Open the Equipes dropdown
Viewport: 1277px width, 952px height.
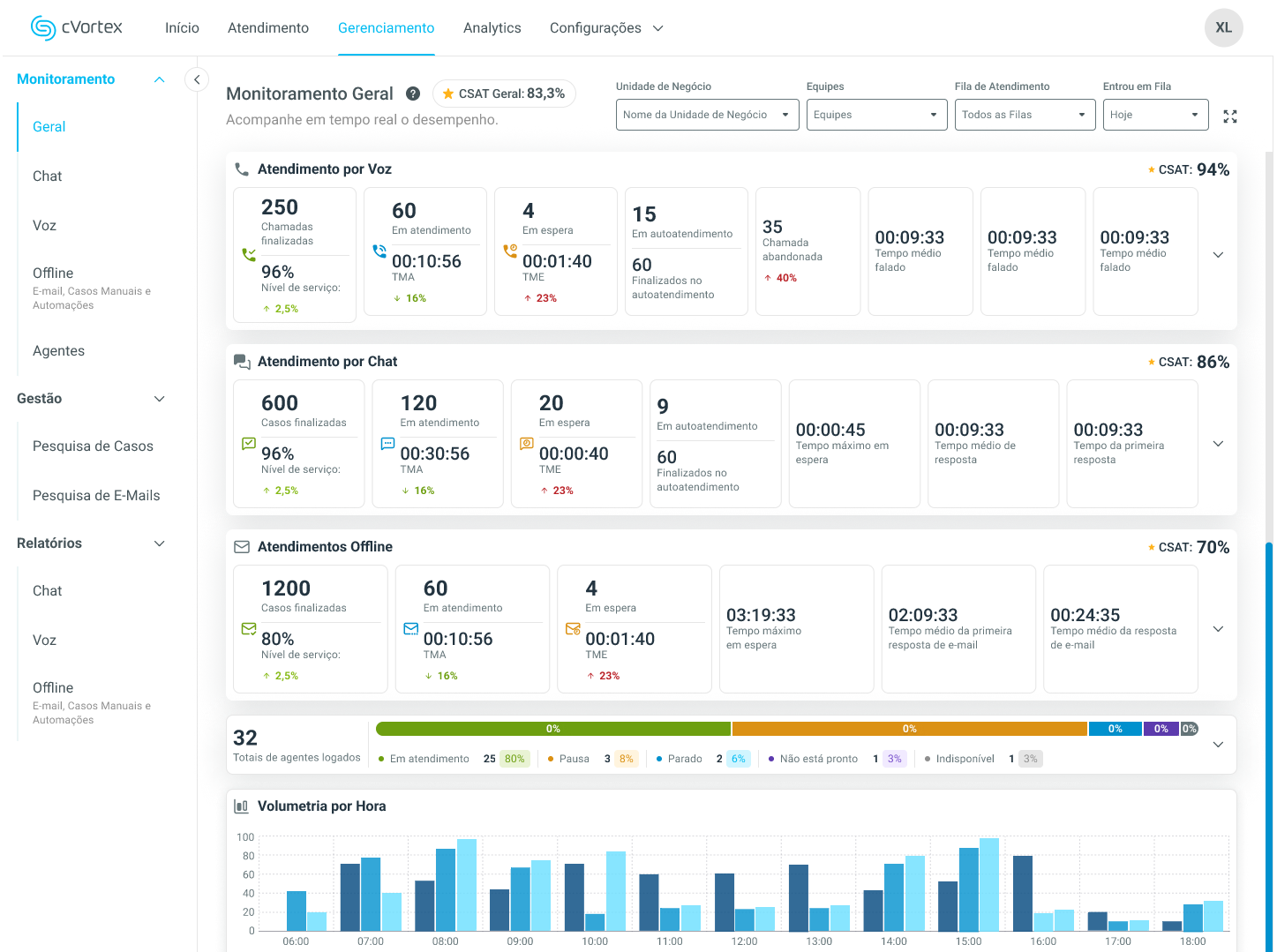pos(877,115)
